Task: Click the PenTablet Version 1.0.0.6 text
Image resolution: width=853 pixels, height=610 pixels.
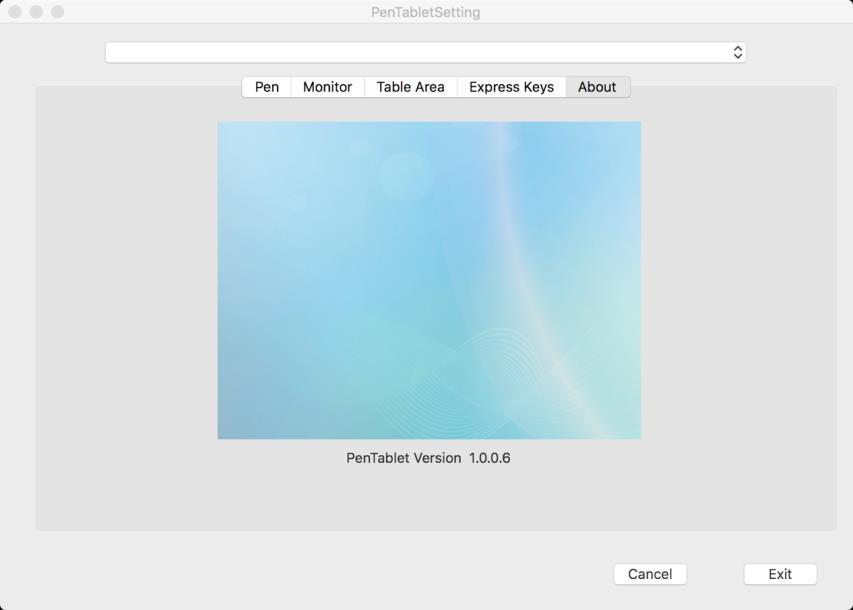Action: click(x=428, y=458)
